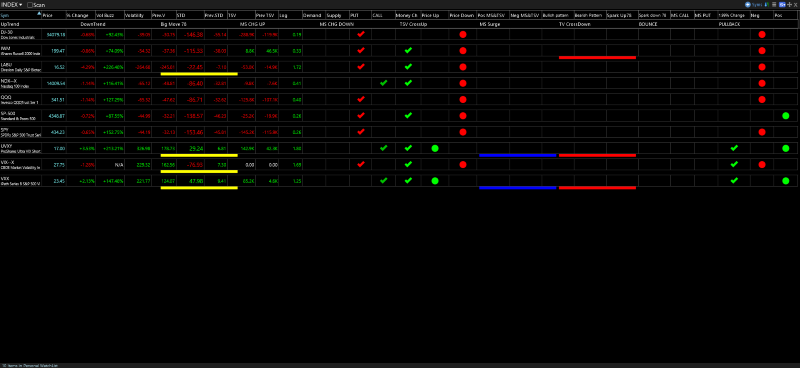Click the red PUT checkmark in QQQ row
The image size is (800, 368).
click(361, 99)
